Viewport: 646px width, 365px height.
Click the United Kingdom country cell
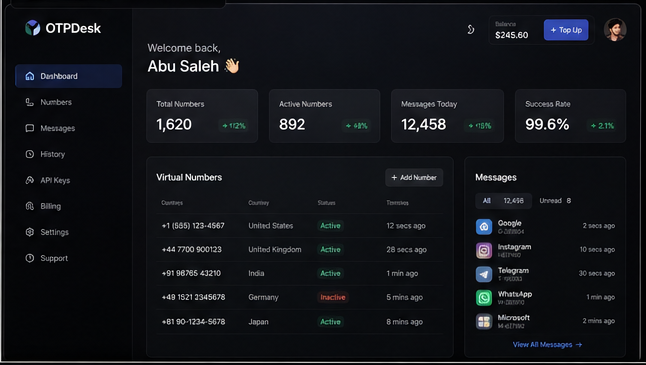click(274, 250)
